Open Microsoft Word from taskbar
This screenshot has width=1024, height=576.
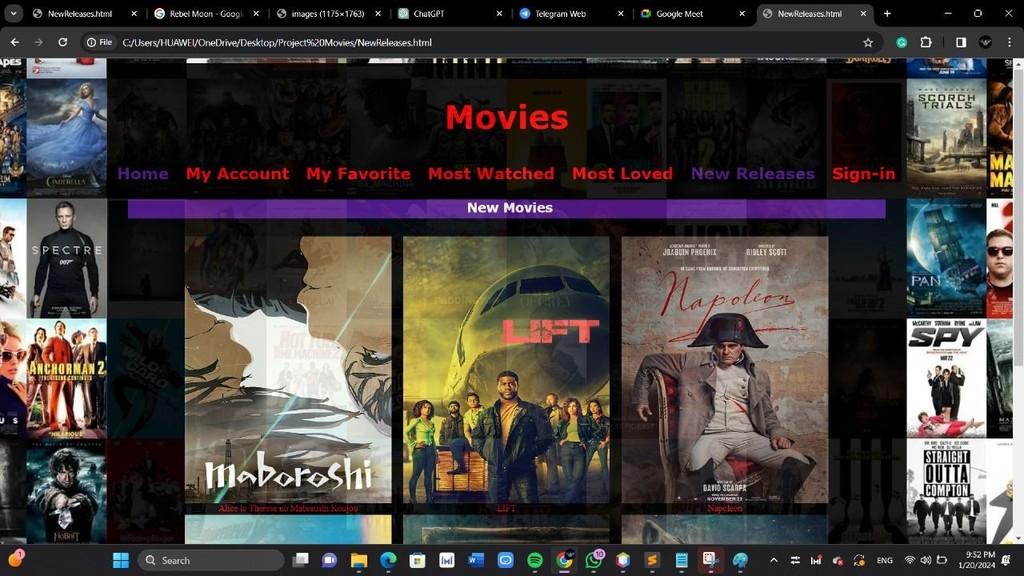(476, 560)
